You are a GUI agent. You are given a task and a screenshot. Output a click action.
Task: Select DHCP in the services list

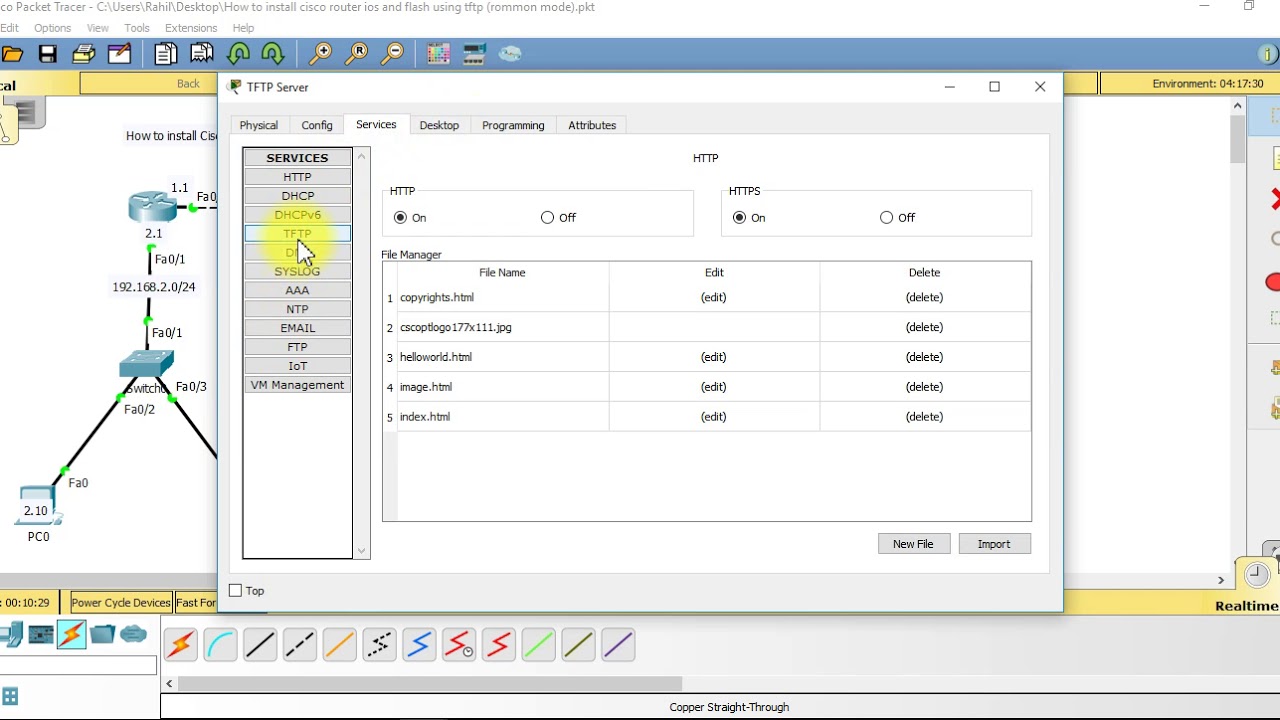[x=298, y=196]
